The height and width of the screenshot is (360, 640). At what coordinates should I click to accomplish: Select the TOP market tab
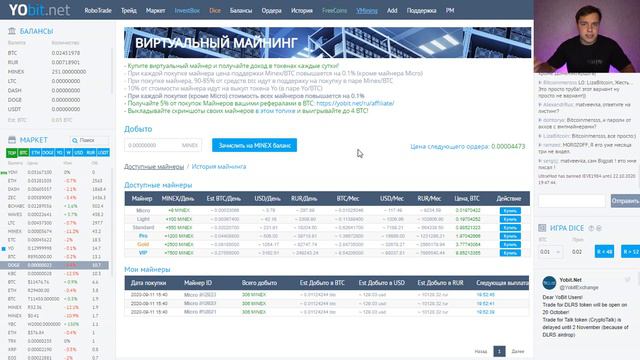point(11,153)
